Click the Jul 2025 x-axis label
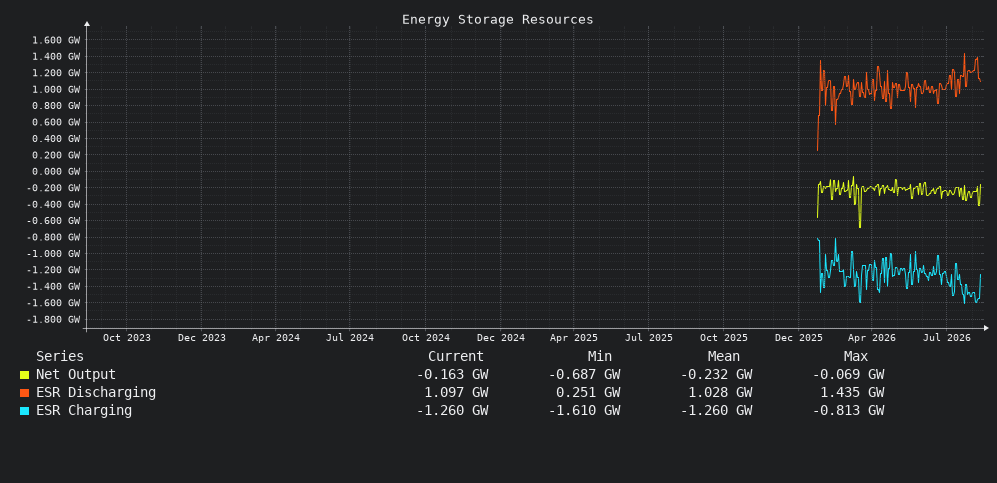The height and width of the screenshot is (483, 997). tap(649, 338)
